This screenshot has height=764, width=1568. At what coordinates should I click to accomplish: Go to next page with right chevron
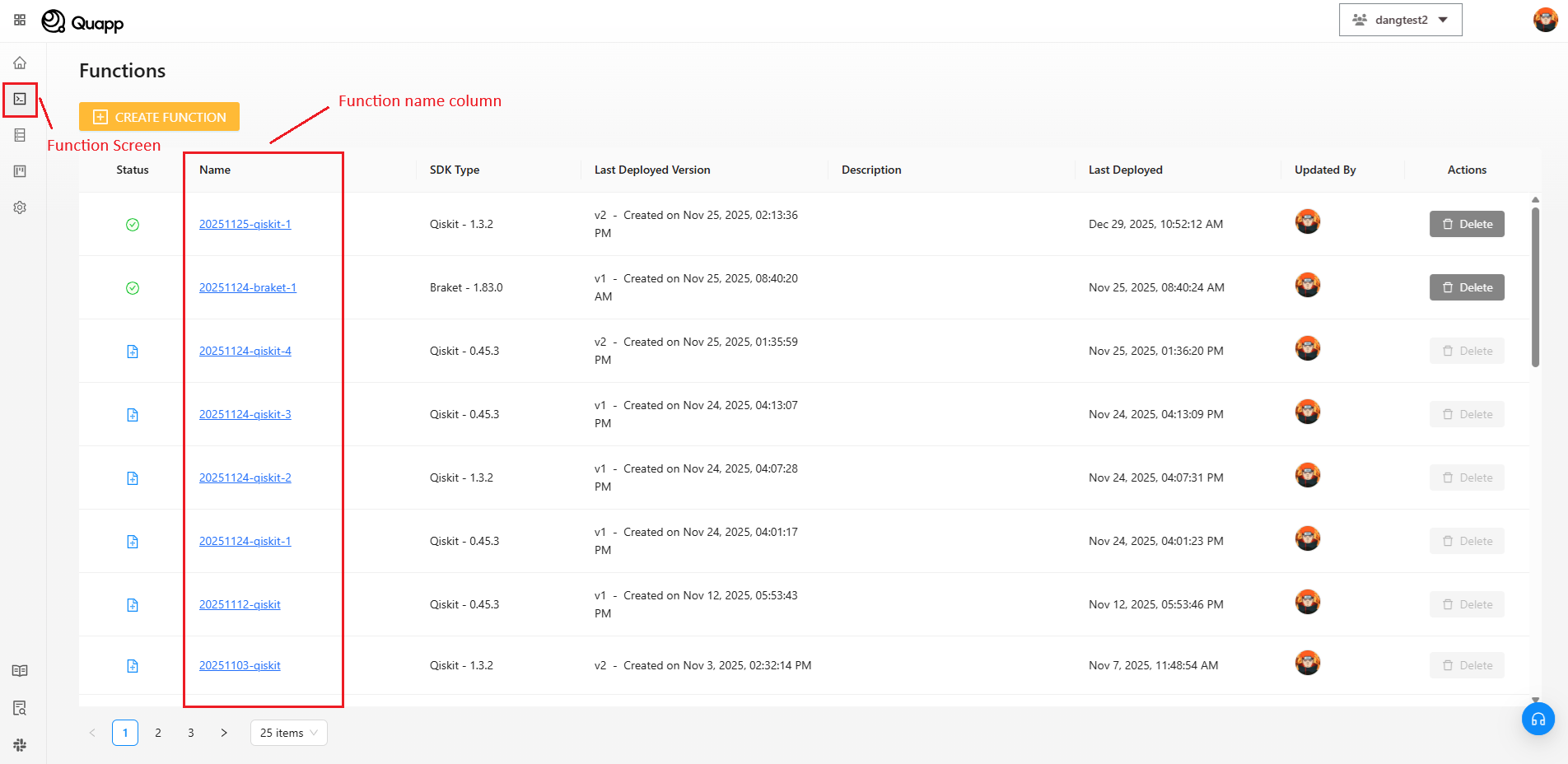224,733
